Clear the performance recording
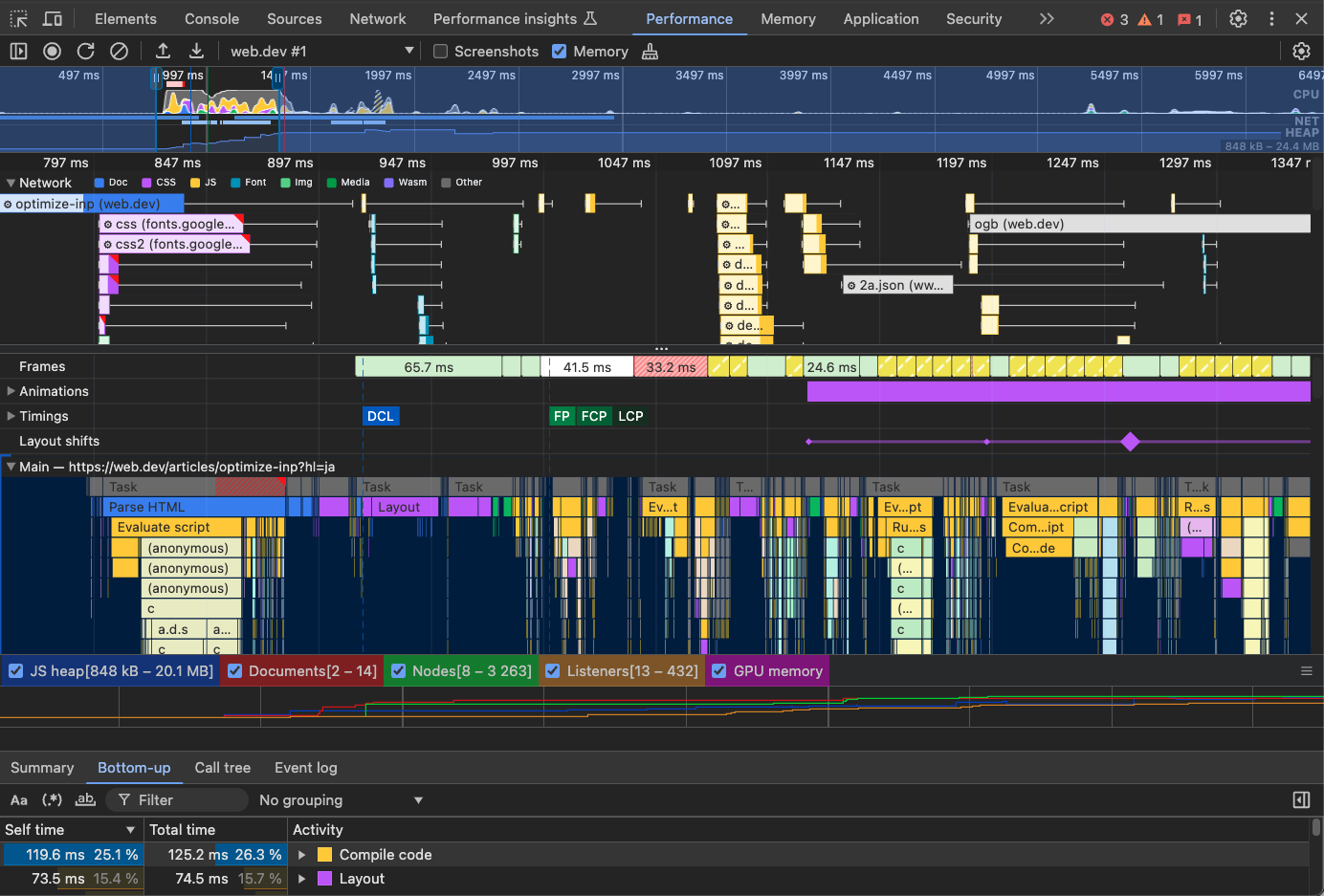Viewport: 1324px width, 896px height. coord(119,52)
